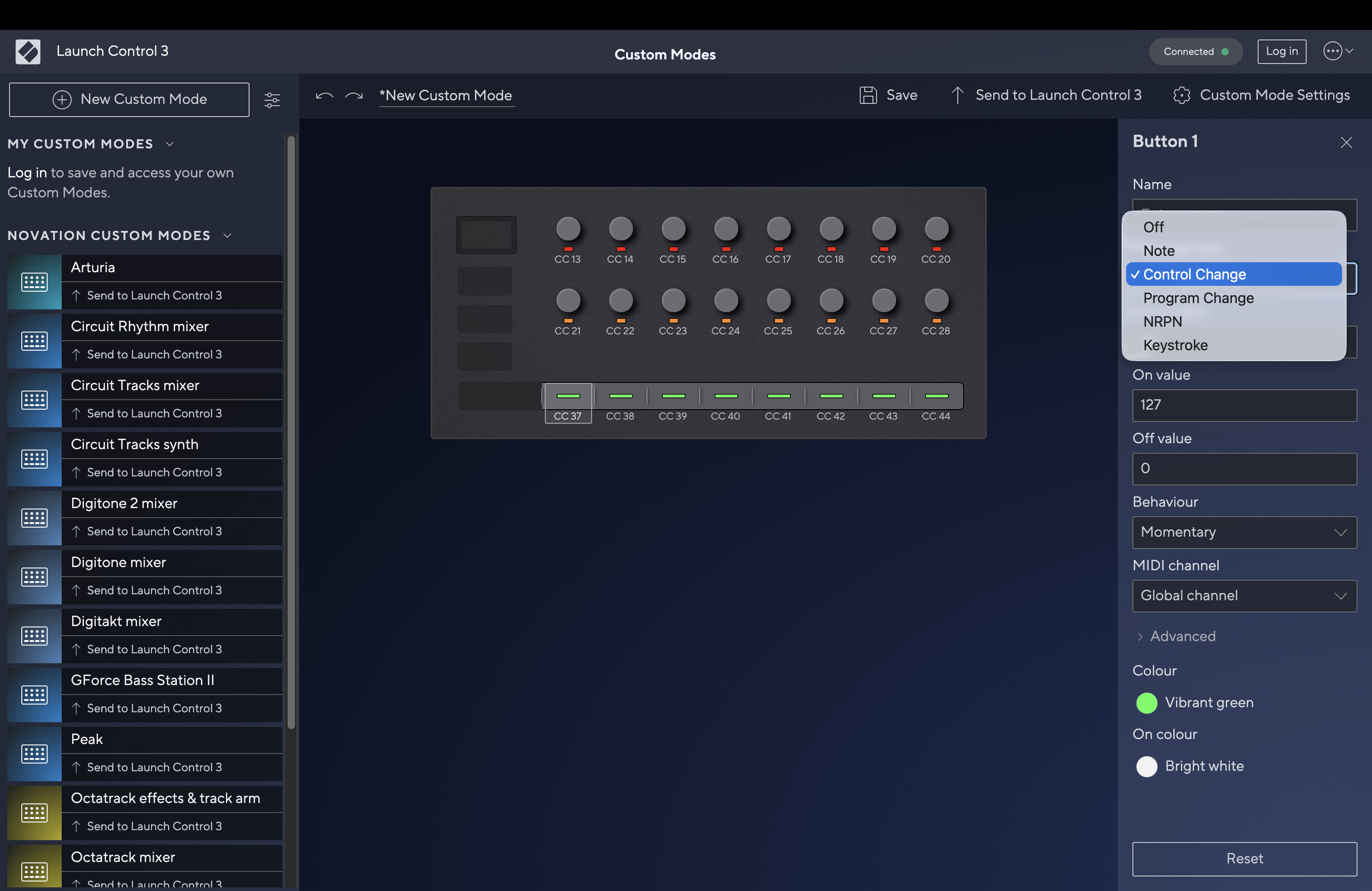Open the Circuit Tracks synth mode

pyautogui.click(x=172, y=444)
